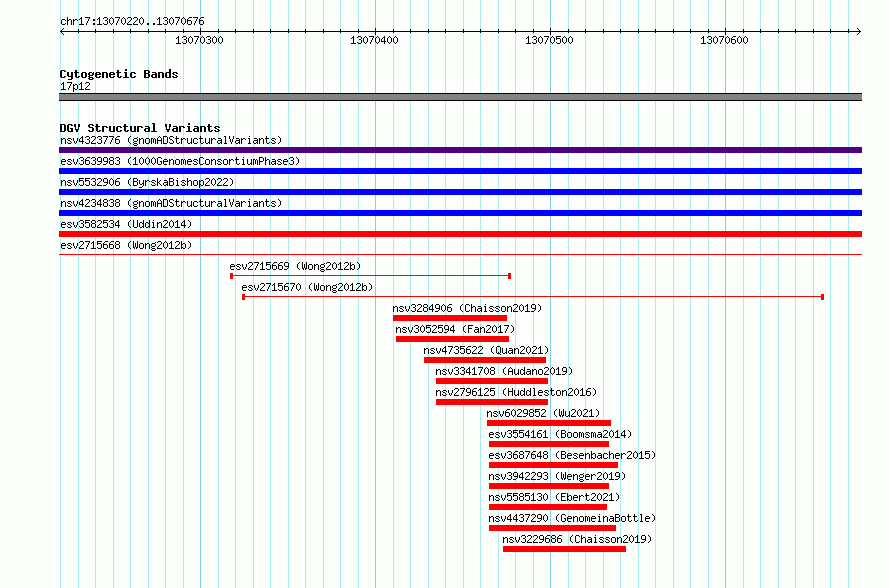
Task: Select the blue esv3639983 variant bar
Action: [x=460, y=171]
